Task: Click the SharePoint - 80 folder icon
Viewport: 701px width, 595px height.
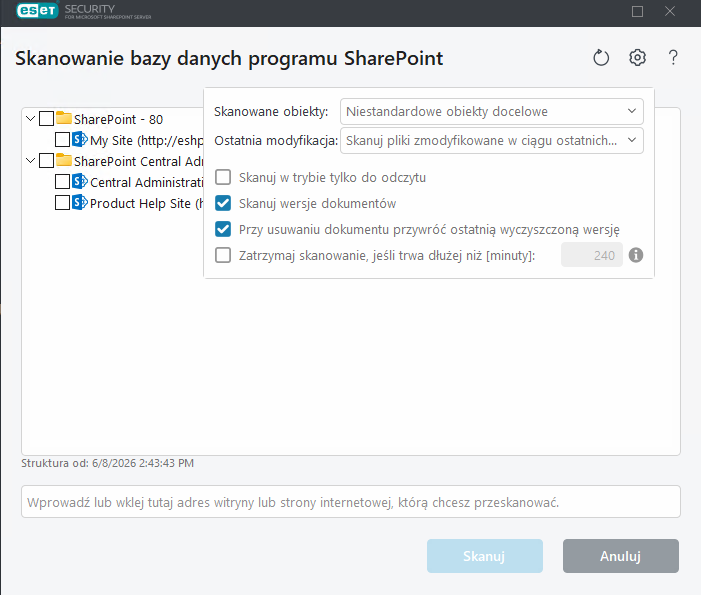Action: [64, 118]
